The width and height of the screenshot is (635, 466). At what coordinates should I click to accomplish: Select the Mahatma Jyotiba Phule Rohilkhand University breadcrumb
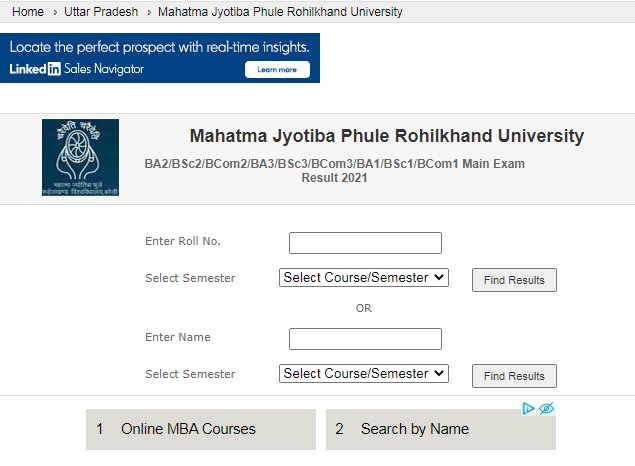click(x=280, y=12)
